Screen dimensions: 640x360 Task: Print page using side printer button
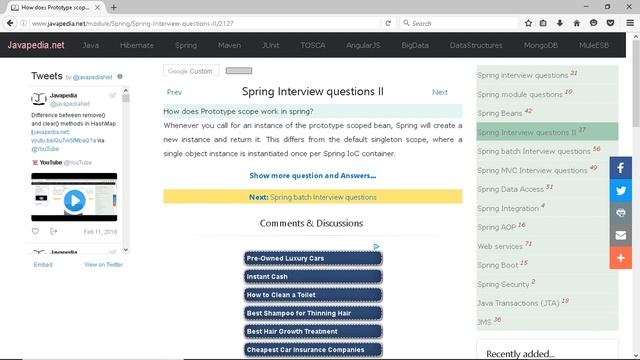[620, 213]
